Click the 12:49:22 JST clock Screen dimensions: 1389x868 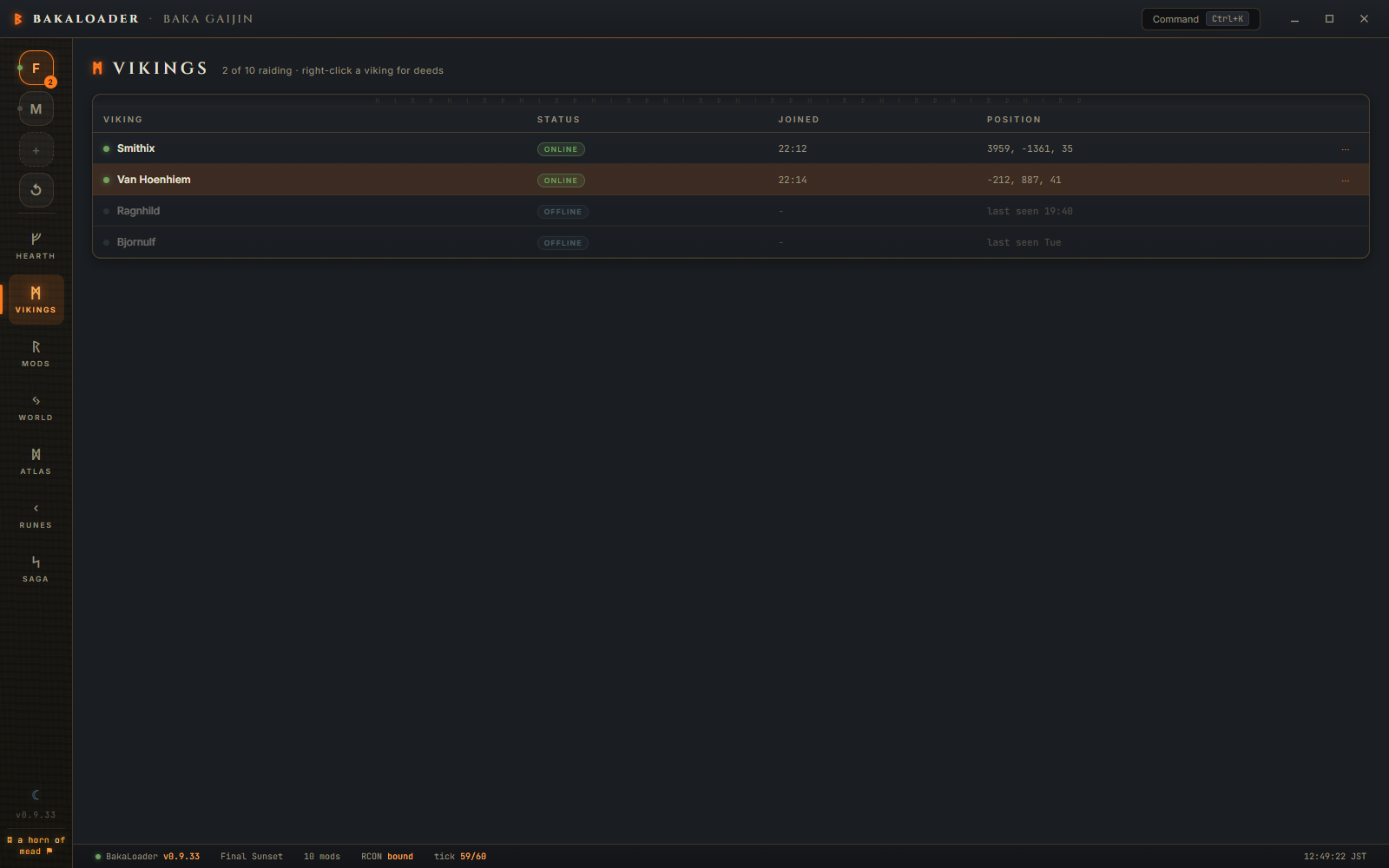click(1335, 857)
